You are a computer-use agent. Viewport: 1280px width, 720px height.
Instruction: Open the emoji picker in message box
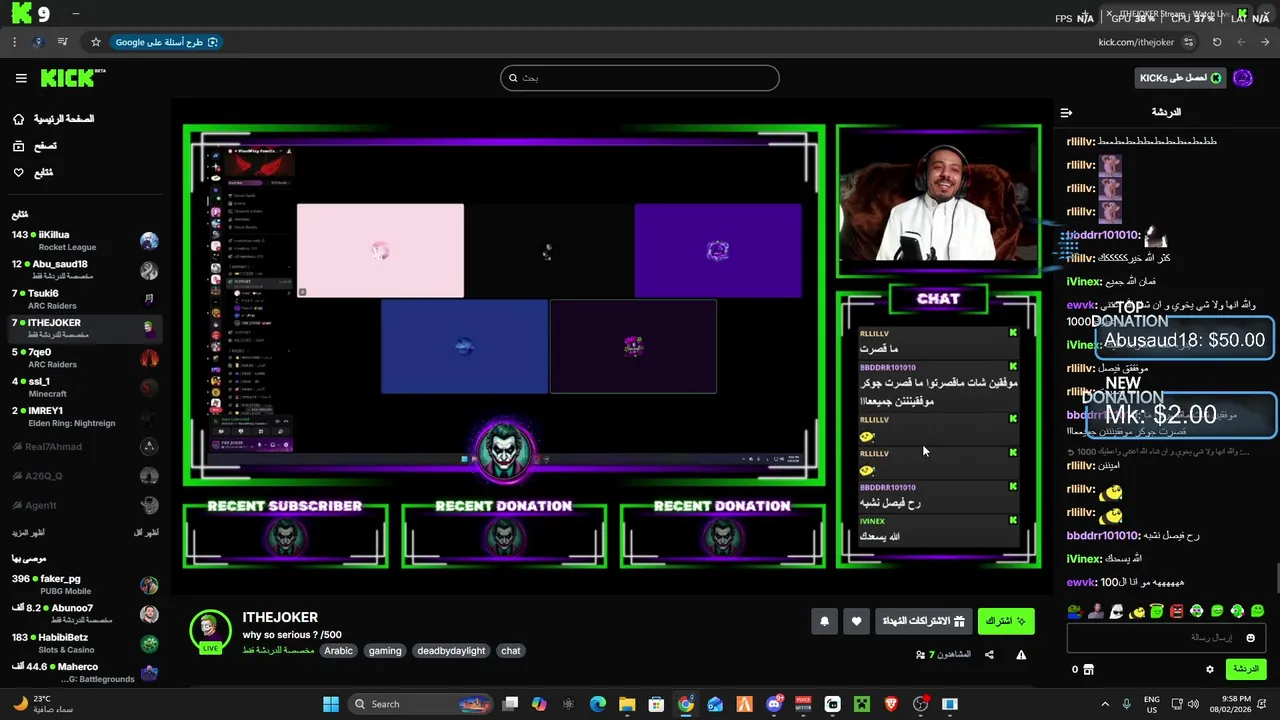[x=1251, y=637]
